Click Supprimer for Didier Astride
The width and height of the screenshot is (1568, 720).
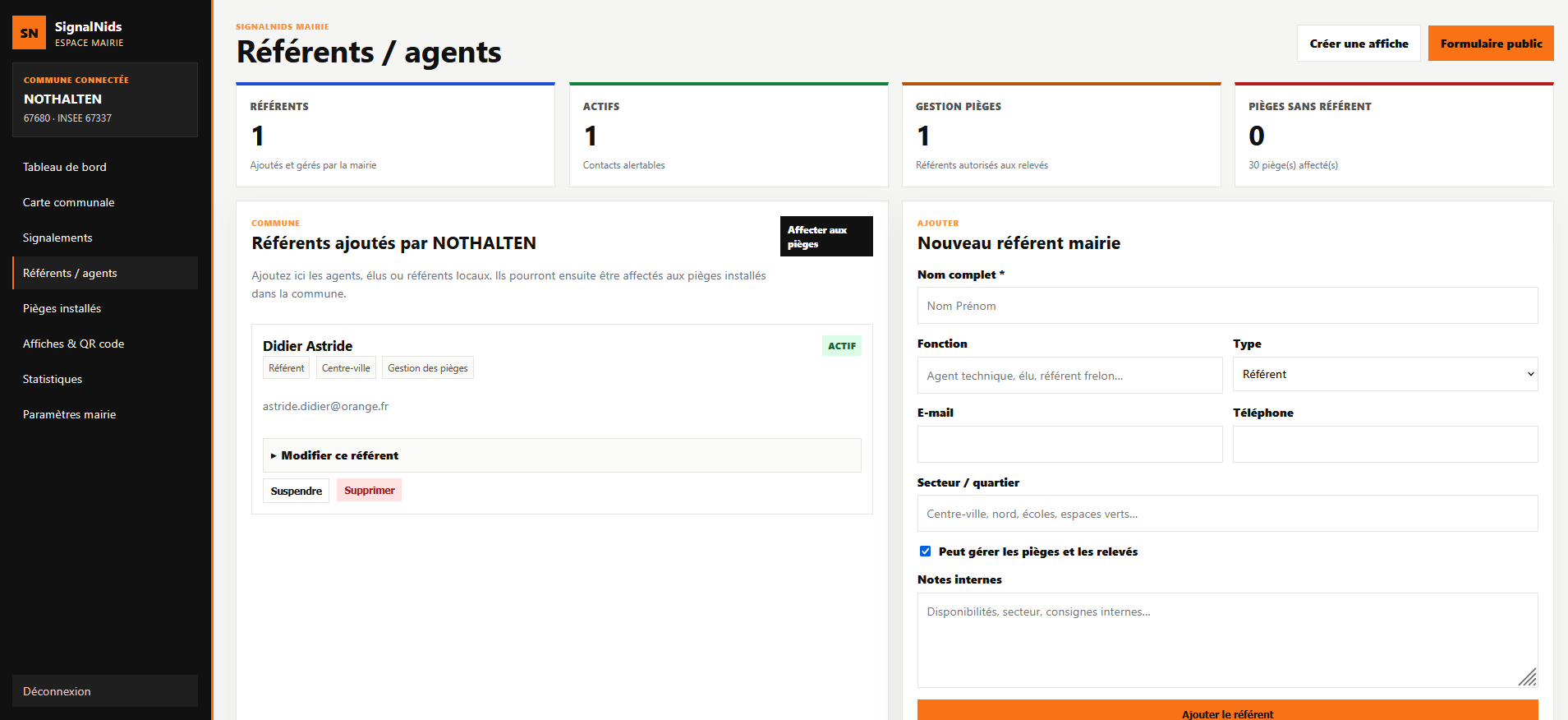369,490
